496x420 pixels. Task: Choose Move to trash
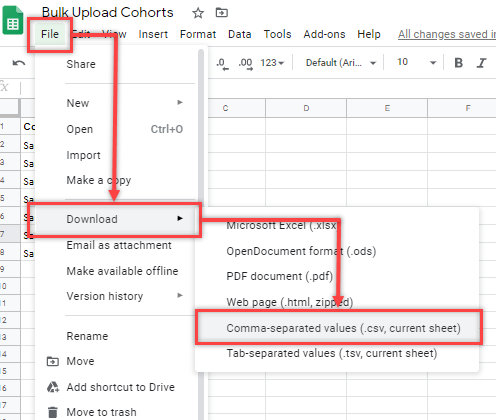coord(101,412)
